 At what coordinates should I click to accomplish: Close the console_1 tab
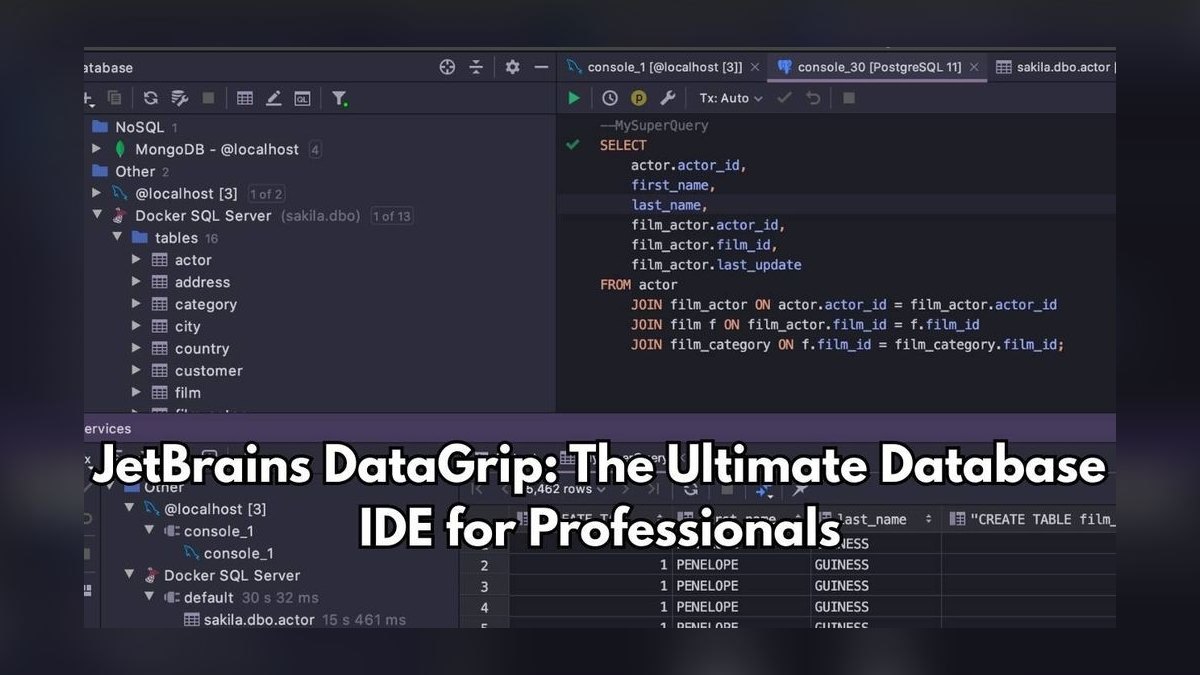(755, 67)
